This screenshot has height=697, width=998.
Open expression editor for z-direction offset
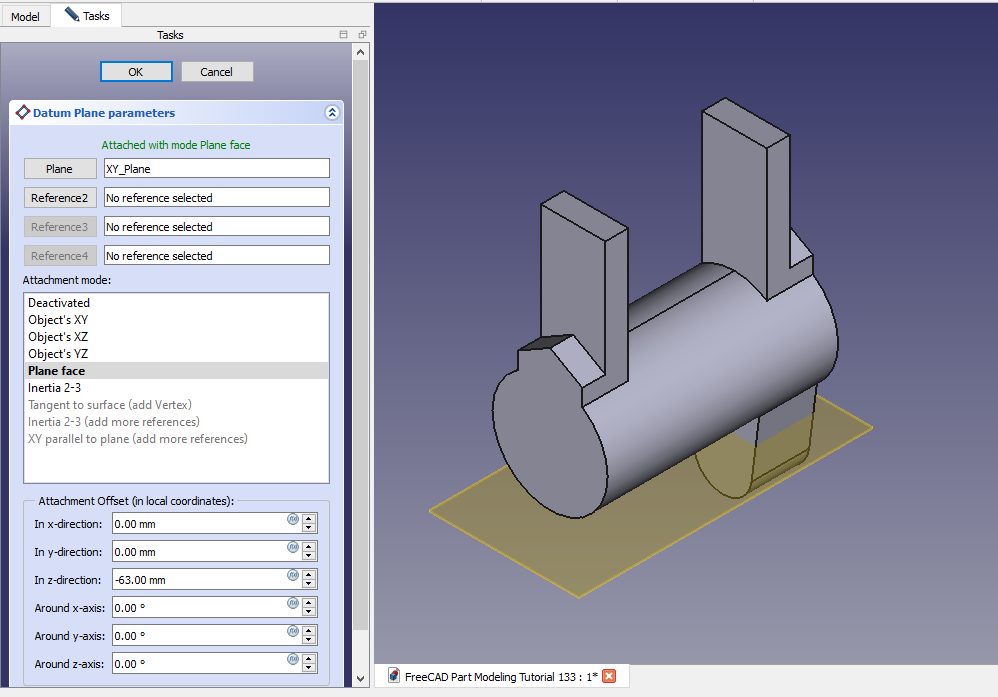pos(293,575)
